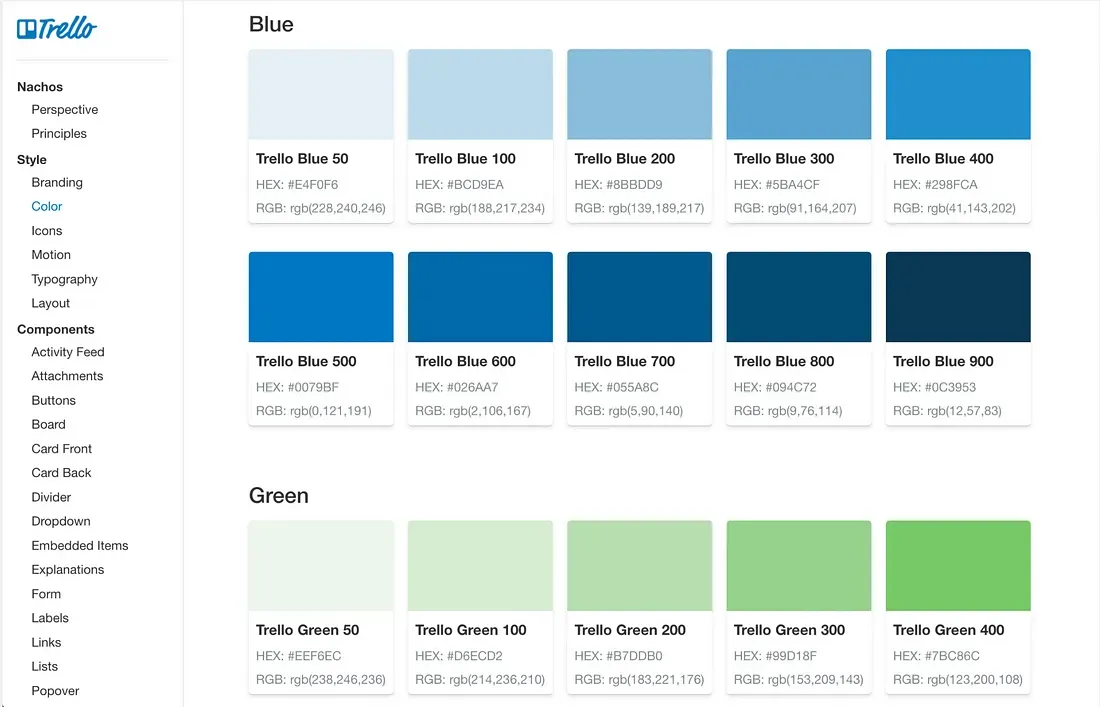The height and width of the screenshot is (707, 1100).
Task: Click the Trello Blue 50 swatch
Action: (x=320, y=93)
